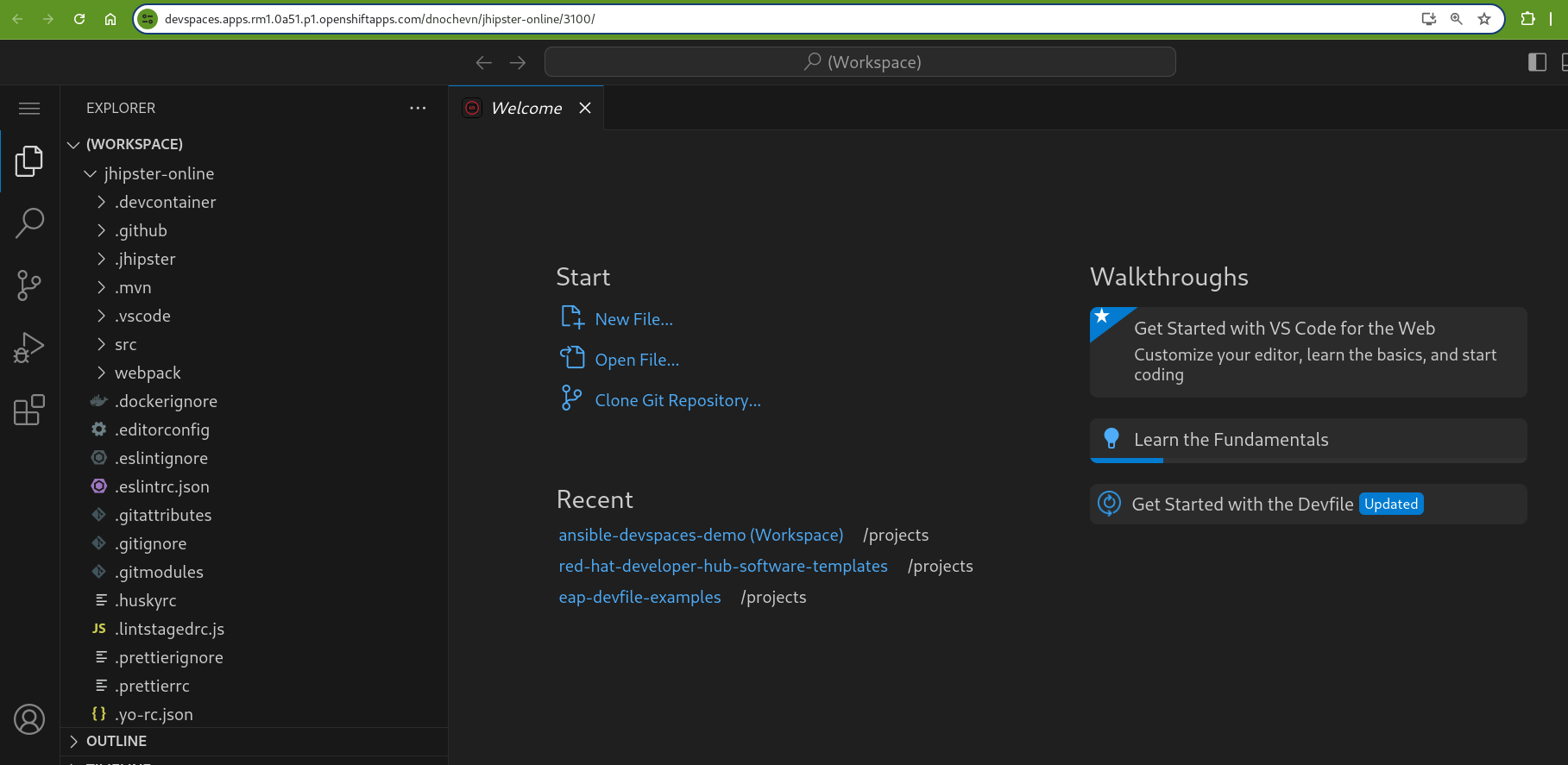
Task: Open the Extensions view
Action: tap(29, 411)
